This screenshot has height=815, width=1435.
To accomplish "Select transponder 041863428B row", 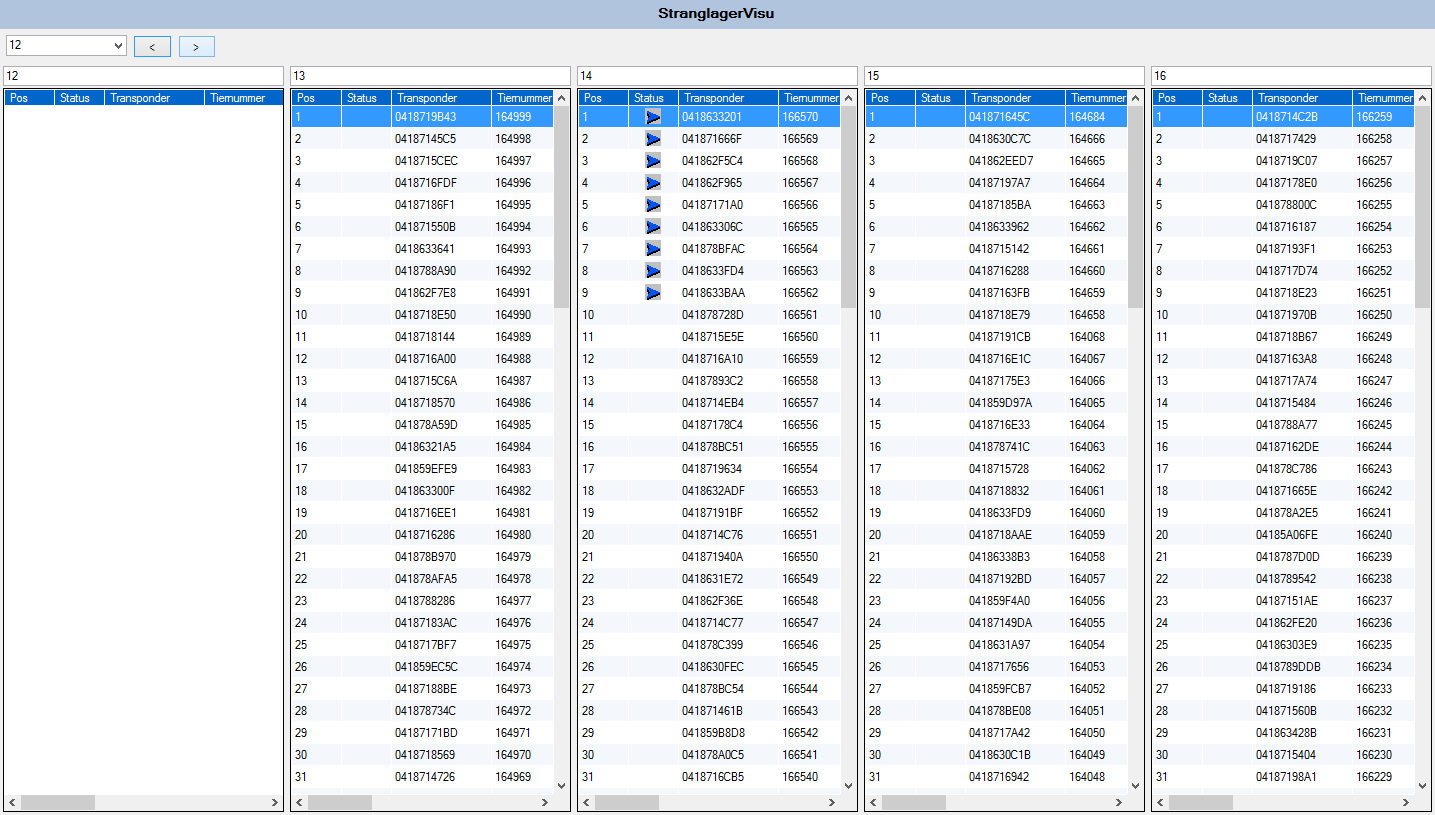I will tap(1283, 733).
